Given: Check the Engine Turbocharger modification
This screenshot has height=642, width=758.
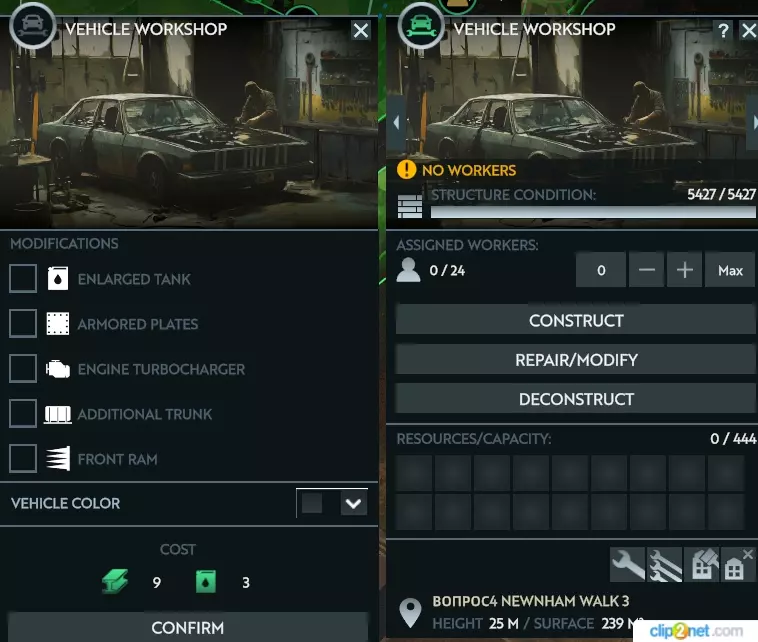Looking at the screenshot, I should 23,368.
